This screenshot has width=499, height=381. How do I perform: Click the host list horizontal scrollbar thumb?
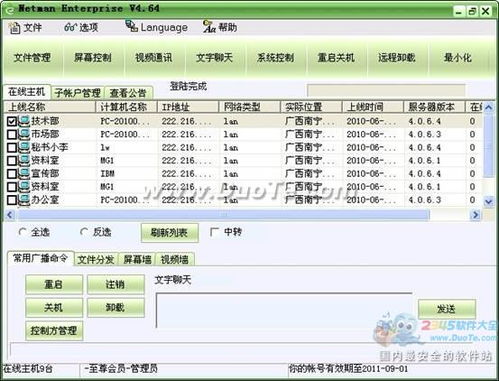pyautogui.click(x=223, y=215)
